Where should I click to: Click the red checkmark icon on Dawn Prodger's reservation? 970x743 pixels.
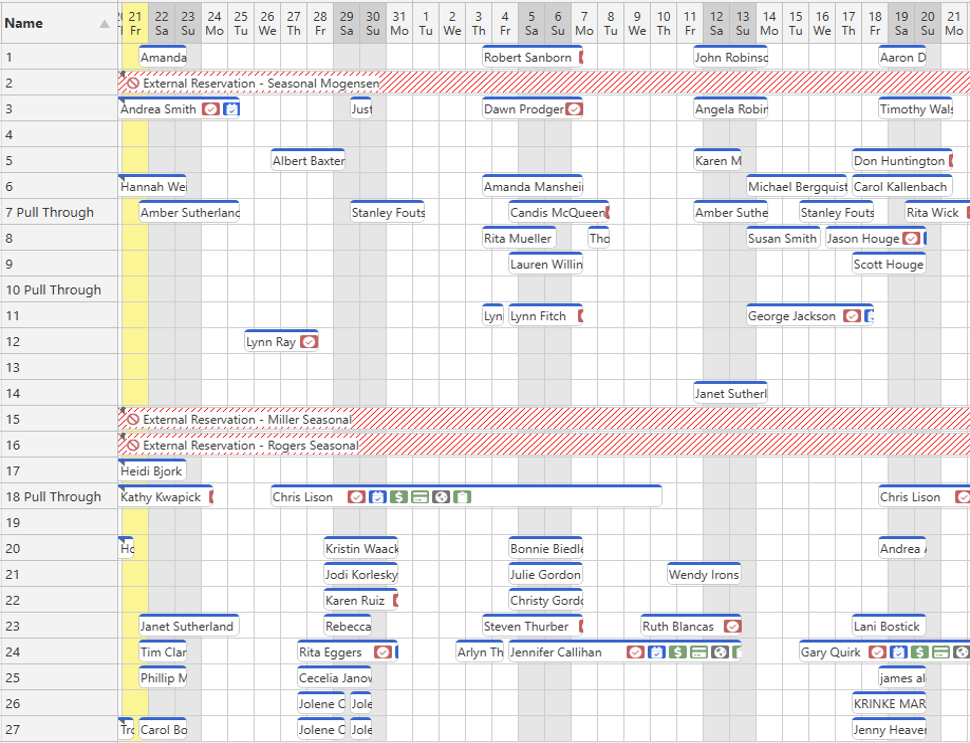click(574, 109)
